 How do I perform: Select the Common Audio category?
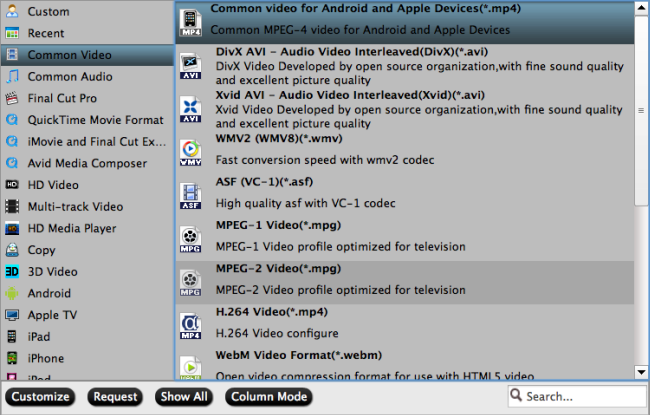coord(87,76)
